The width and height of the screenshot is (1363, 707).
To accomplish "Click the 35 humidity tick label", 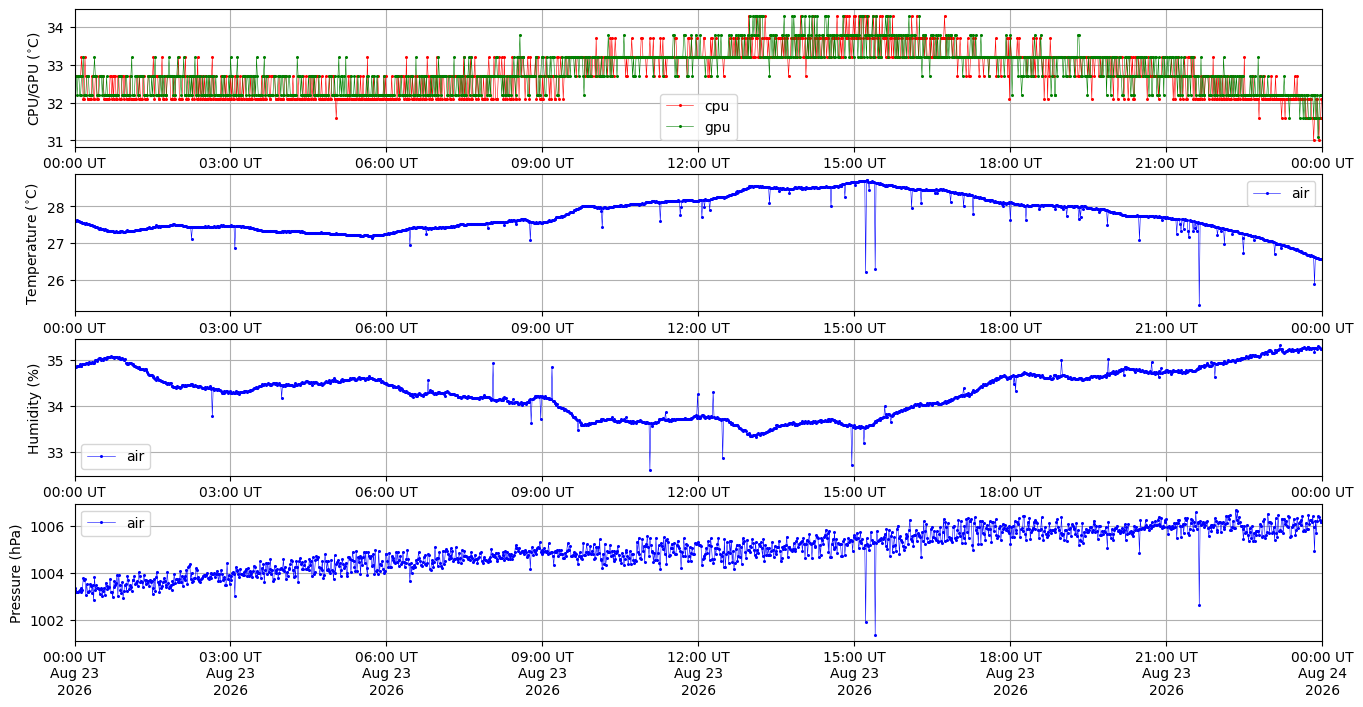I will pyautogui.click(x=59, y=361).
